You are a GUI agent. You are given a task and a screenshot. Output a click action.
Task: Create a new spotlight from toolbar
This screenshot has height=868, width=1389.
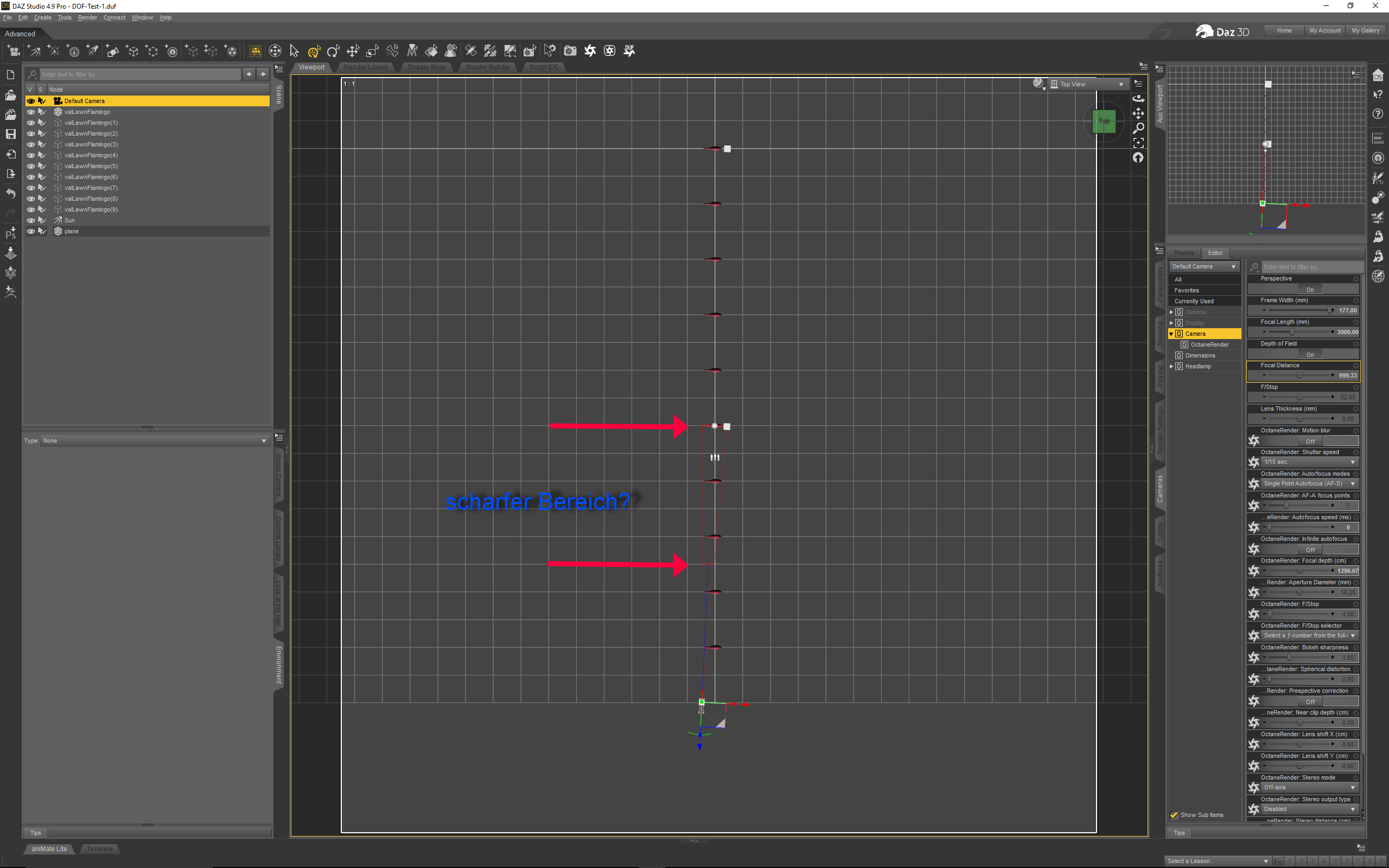point(93,51)
